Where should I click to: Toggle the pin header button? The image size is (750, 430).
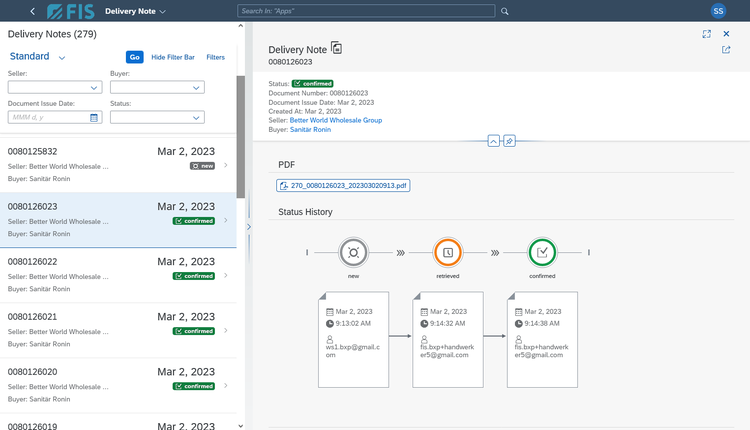point(509,141)
